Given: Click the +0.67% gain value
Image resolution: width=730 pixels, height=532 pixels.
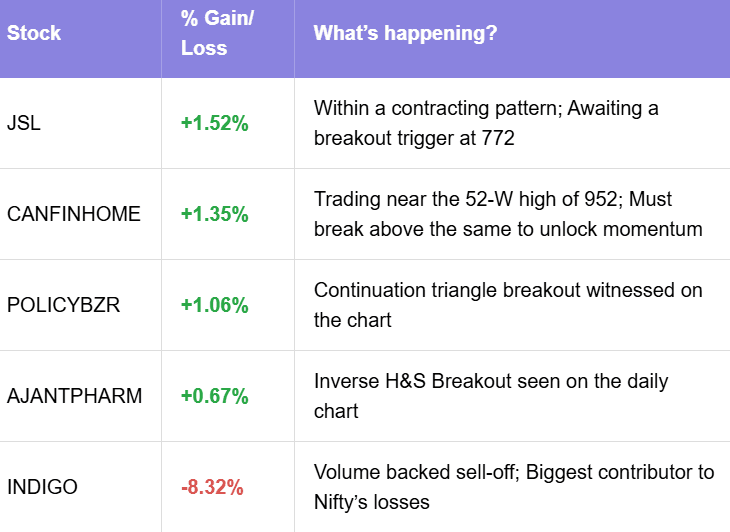Looking at the screenshot, I should [214, 396].
